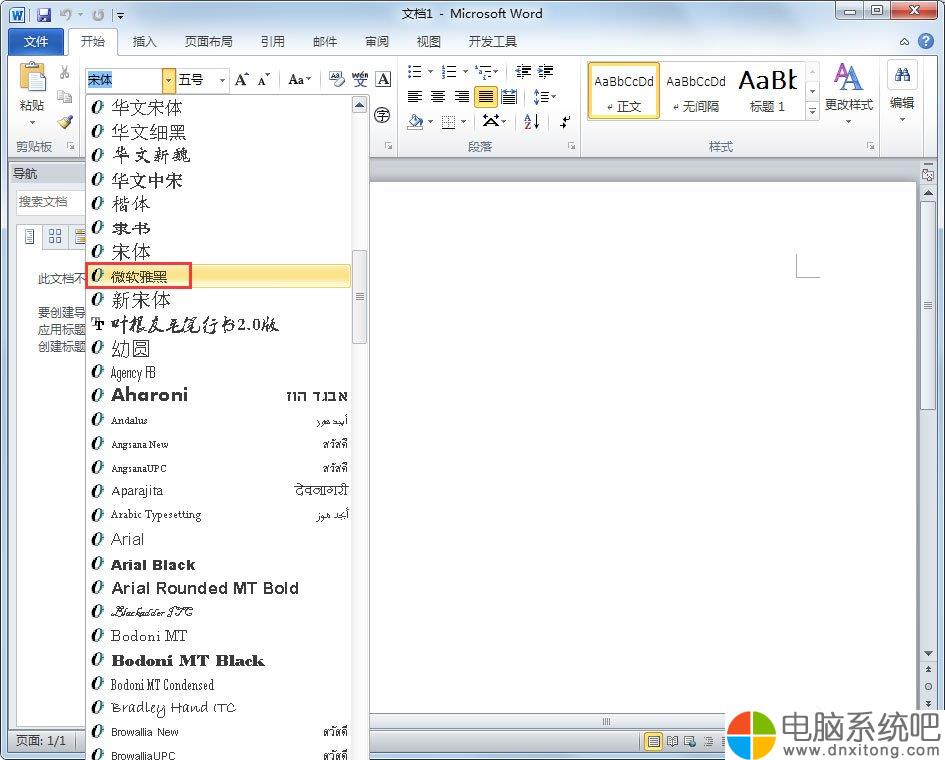Open clipboard pane launcher next to 剪贴板
945x760 pixels.
tap(71, 146)
